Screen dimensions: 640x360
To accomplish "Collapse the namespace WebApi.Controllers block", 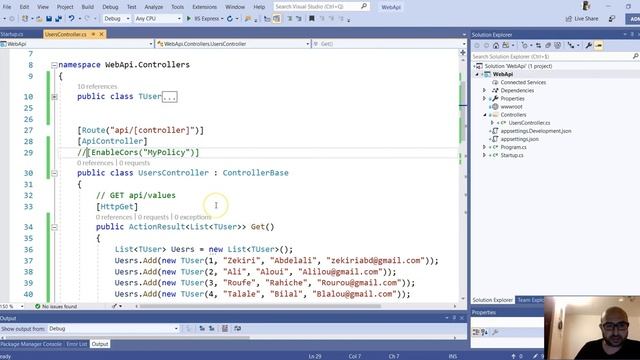I will tap(54, 65).
